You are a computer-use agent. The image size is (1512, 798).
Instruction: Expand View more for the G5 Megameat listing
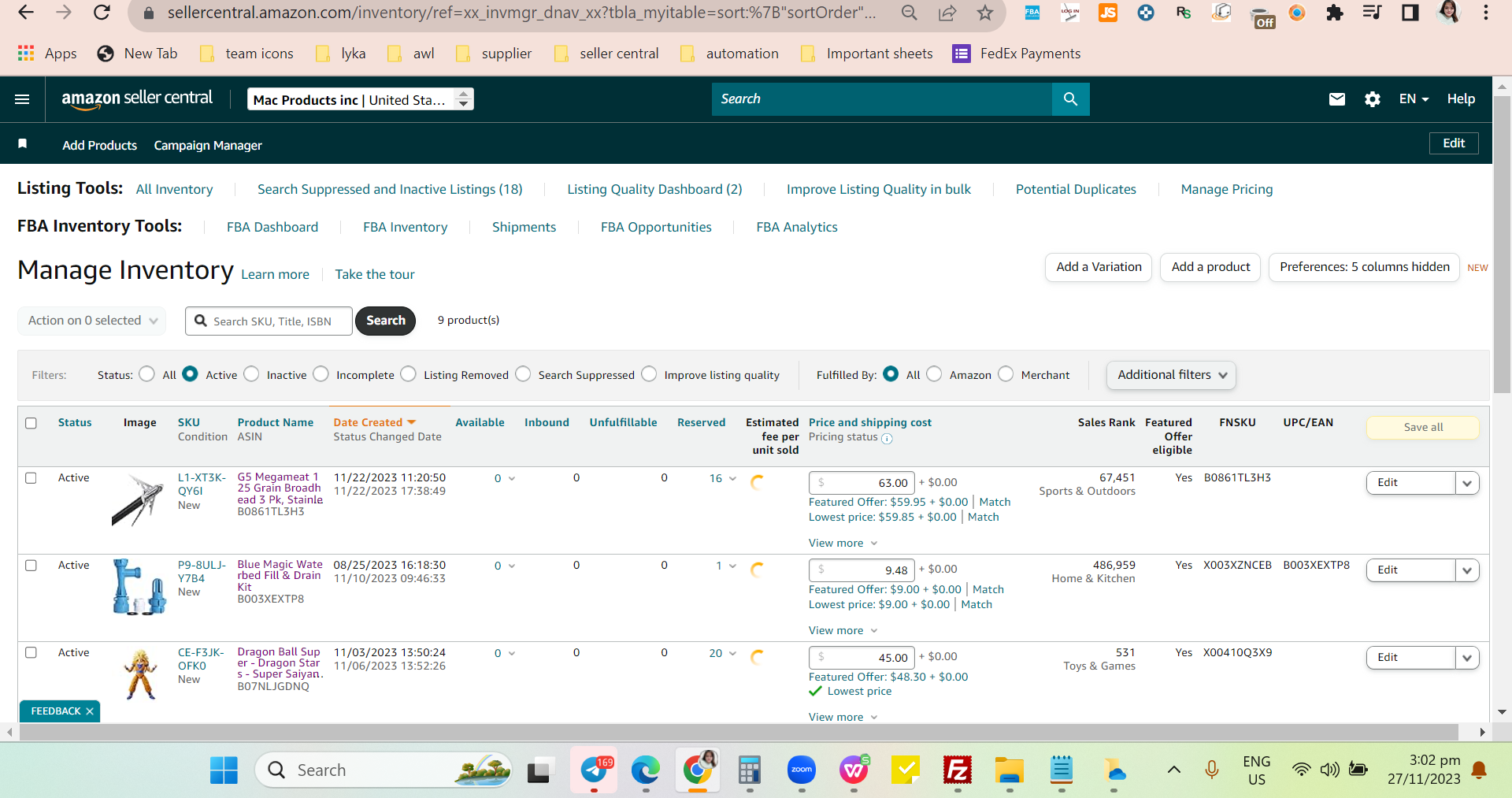pos(843,543)
